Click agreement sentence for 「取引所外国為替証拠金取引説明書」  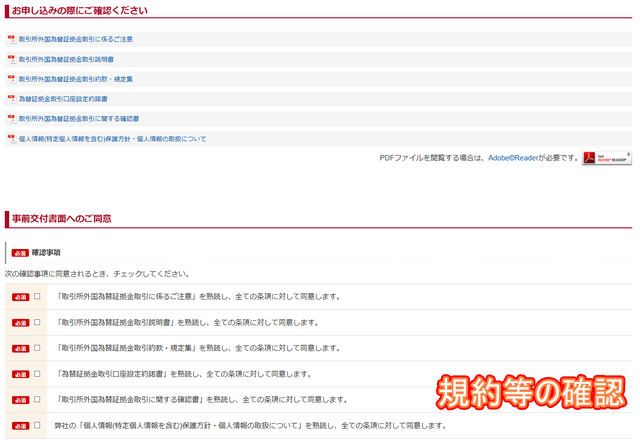click(x=187, y=322)
